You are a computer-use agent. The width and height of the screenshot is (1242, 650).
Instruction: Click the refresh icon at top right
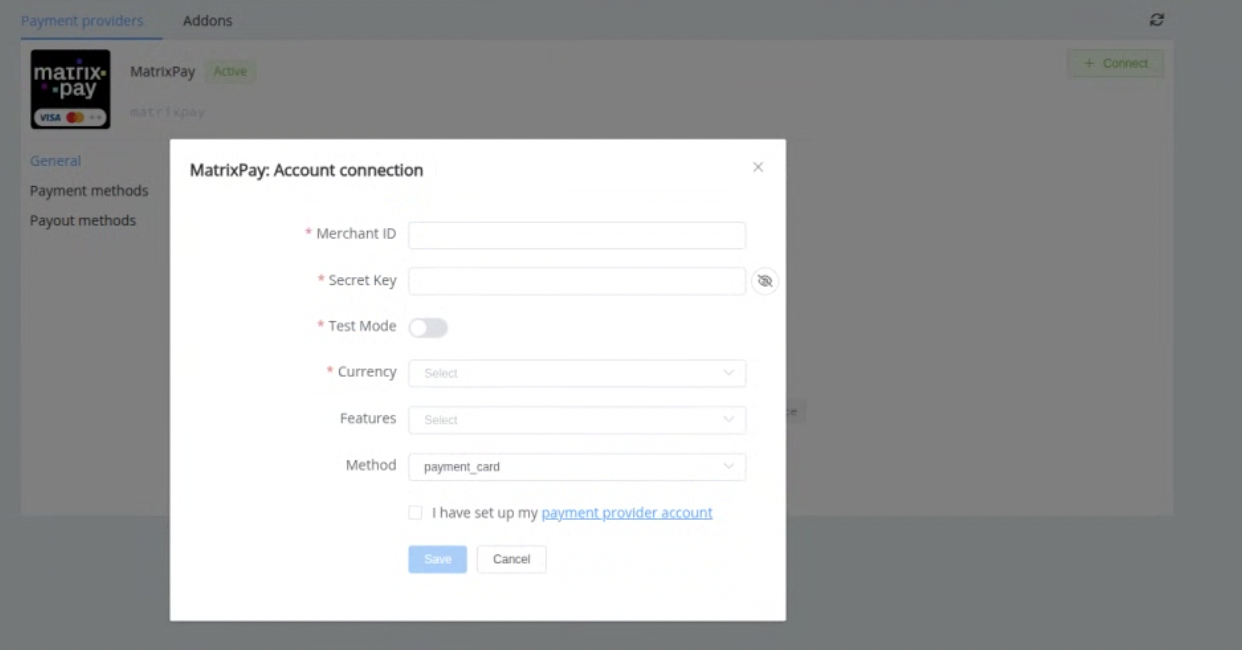[x=1157, y=20]
